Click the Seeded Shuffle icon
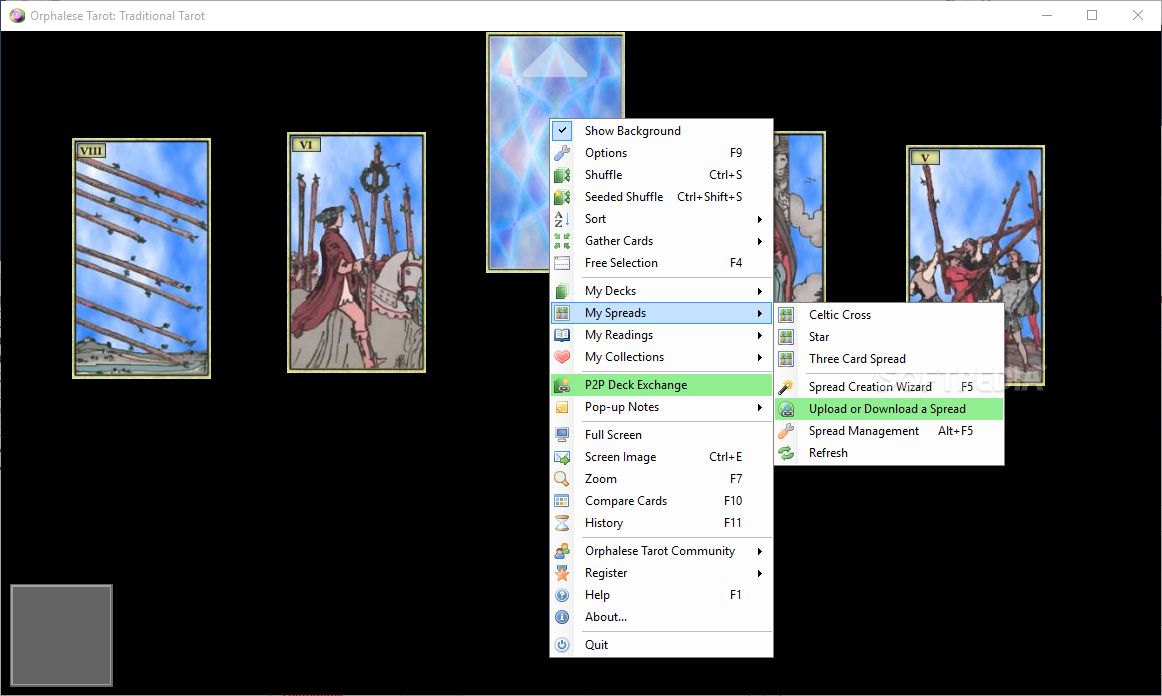Image resolution: width=1162 pixels, height=696 pixels. click(x=562, y=197)
